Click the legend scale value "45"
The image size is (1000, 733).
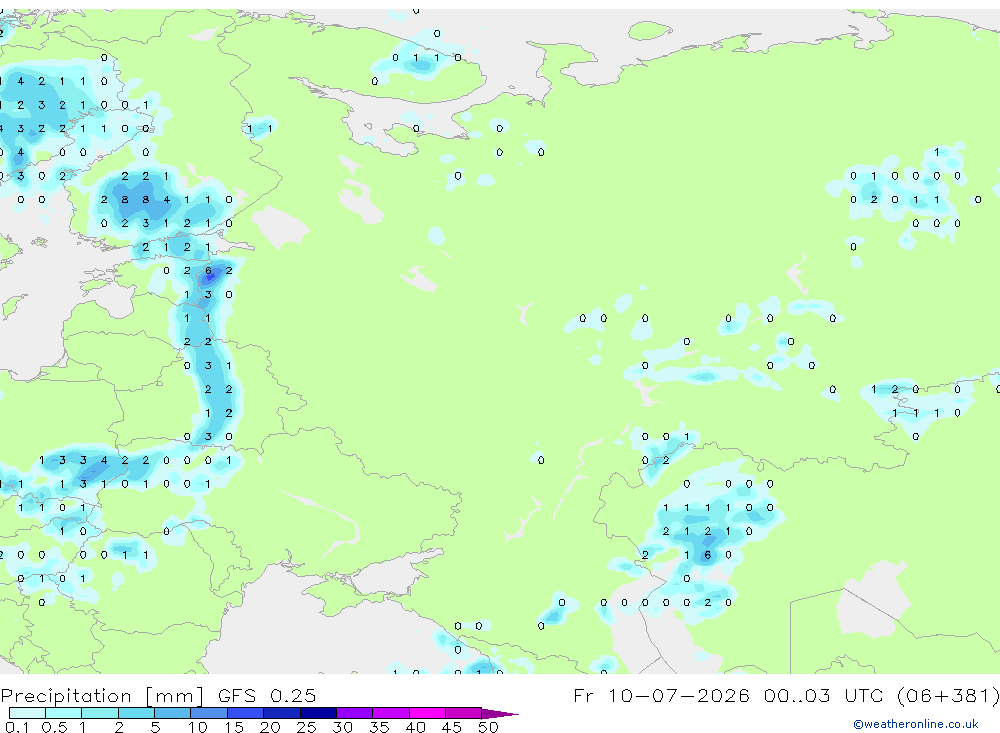pos(452,727)
